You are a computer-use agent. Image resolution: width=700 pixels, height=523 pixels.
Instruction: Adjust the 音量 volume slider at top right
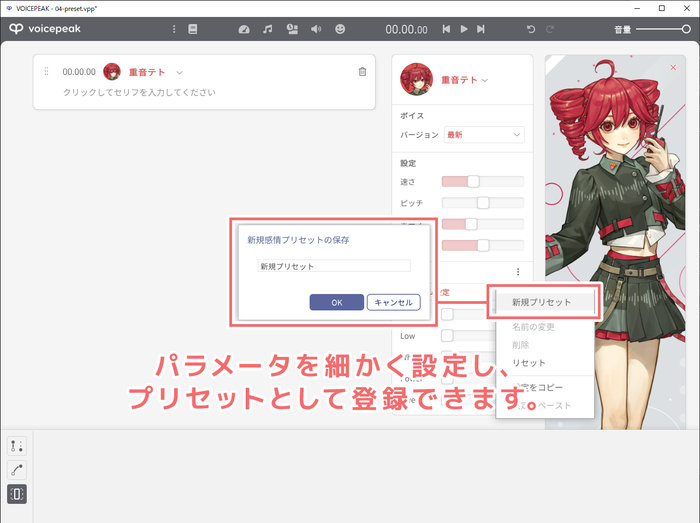[x=663, y=29]
